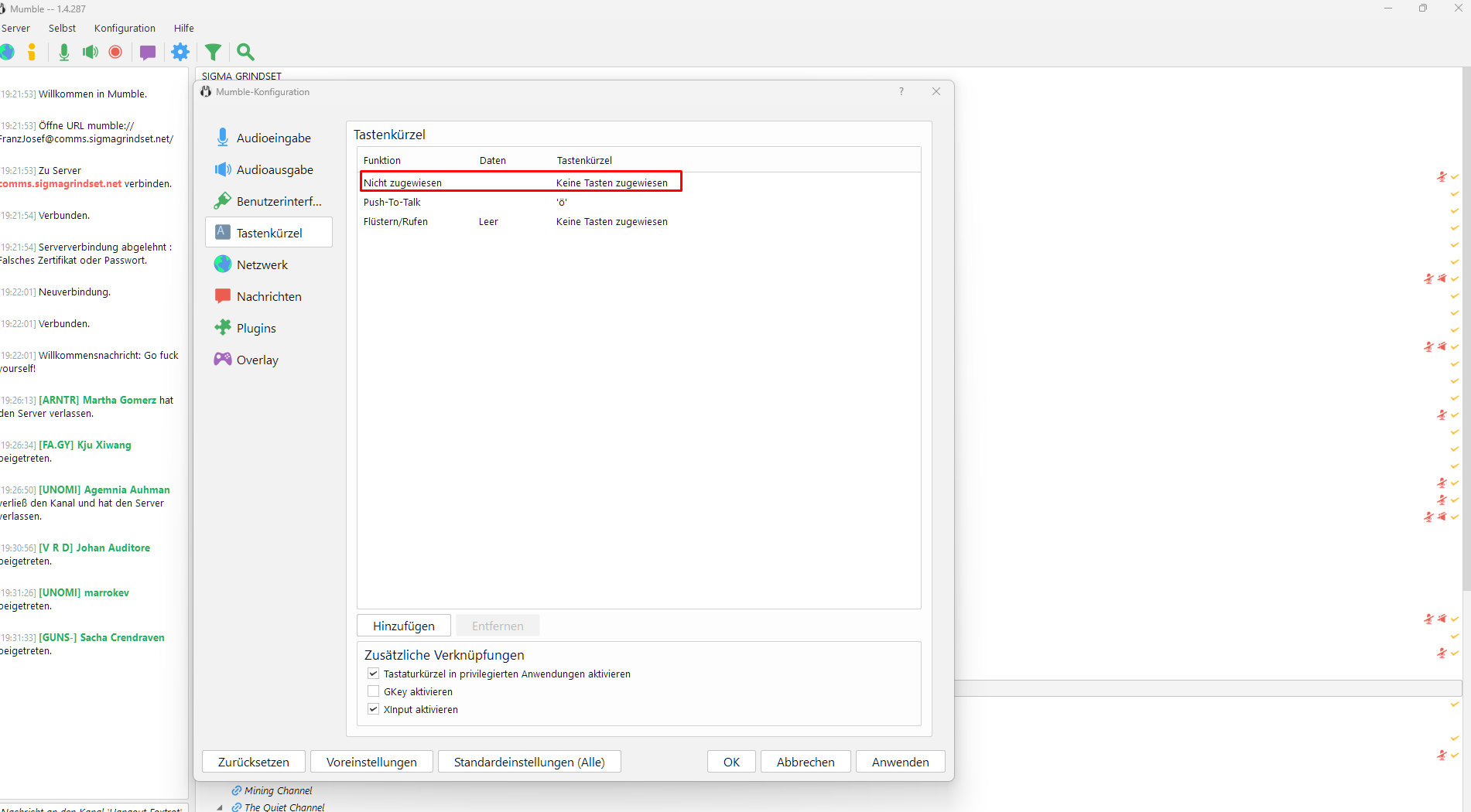Toggle Tastaturkürzel in privilegierten Anwendungen checkbox

(373, 674)
